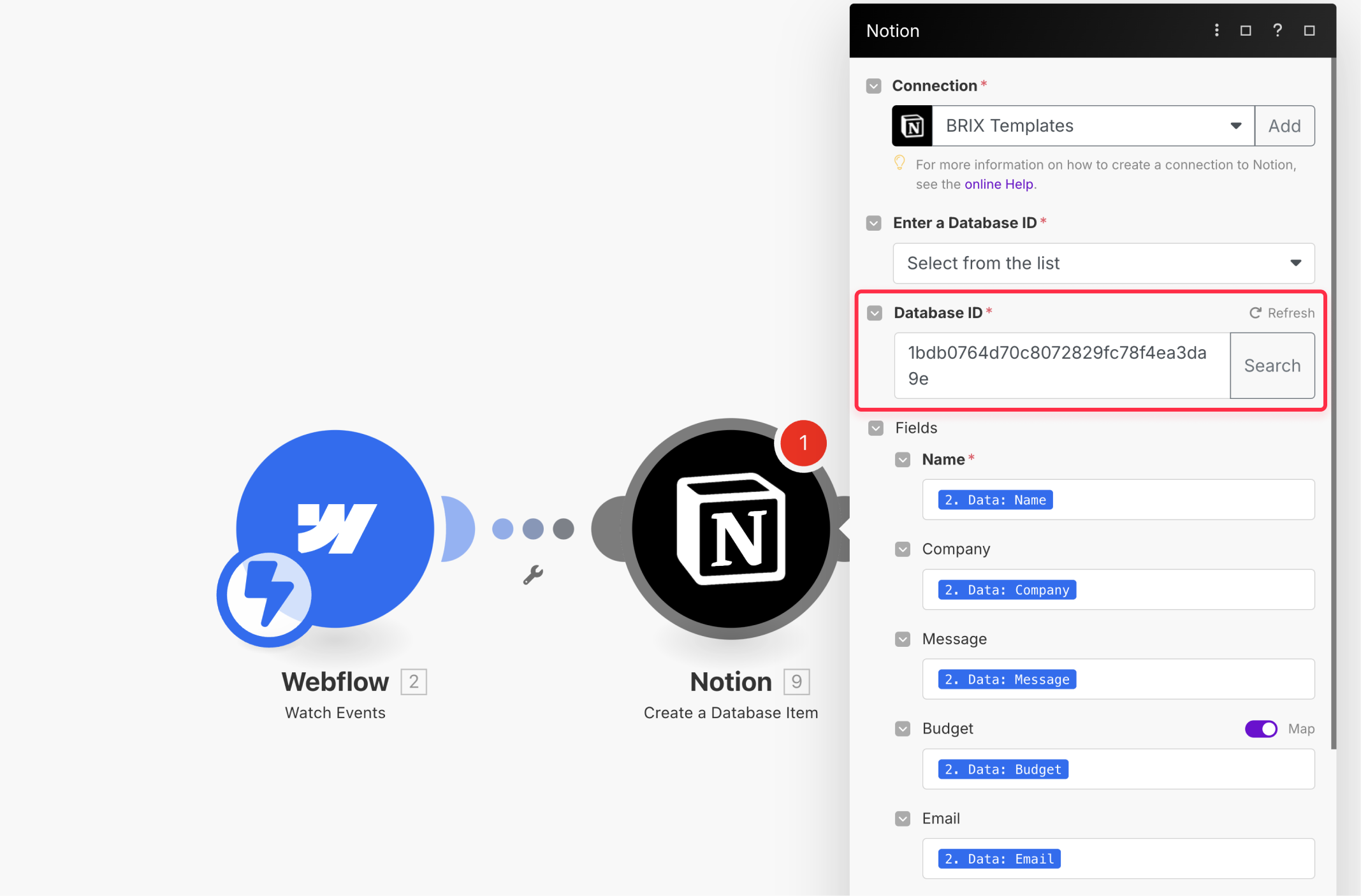Click the 'Watch Events' caption under Webflow
This screenshot has height=896, width=1361.
[x=335, y=712]
